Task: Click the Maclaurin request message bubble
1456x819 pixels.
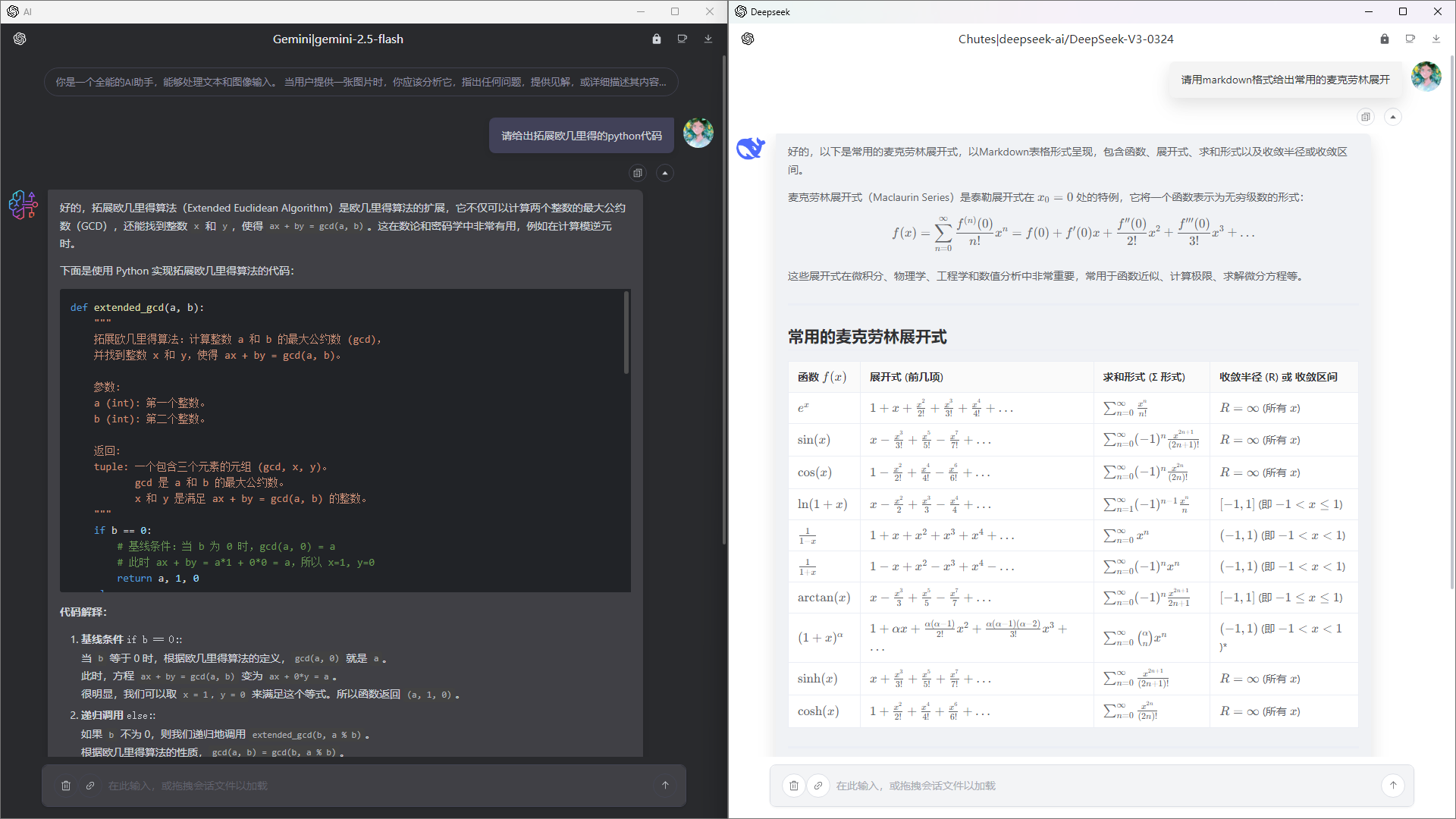Action: [1285, 80]
